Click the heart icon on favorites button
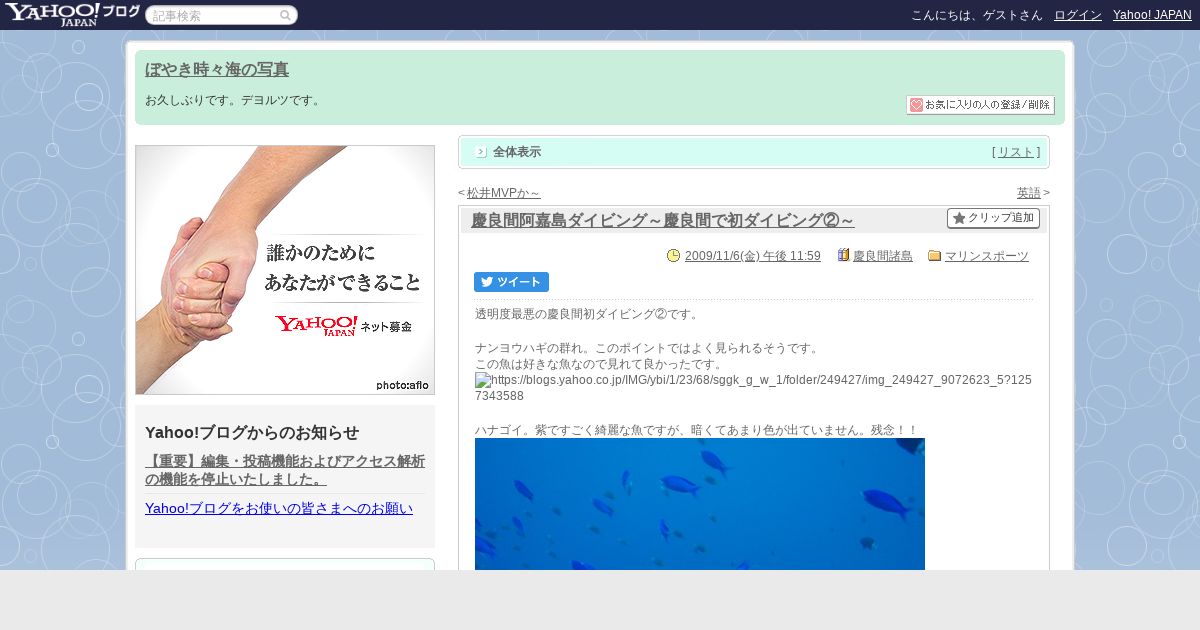Image resolution: width=1200 pixels, height=630 pixels. point(916,105)
